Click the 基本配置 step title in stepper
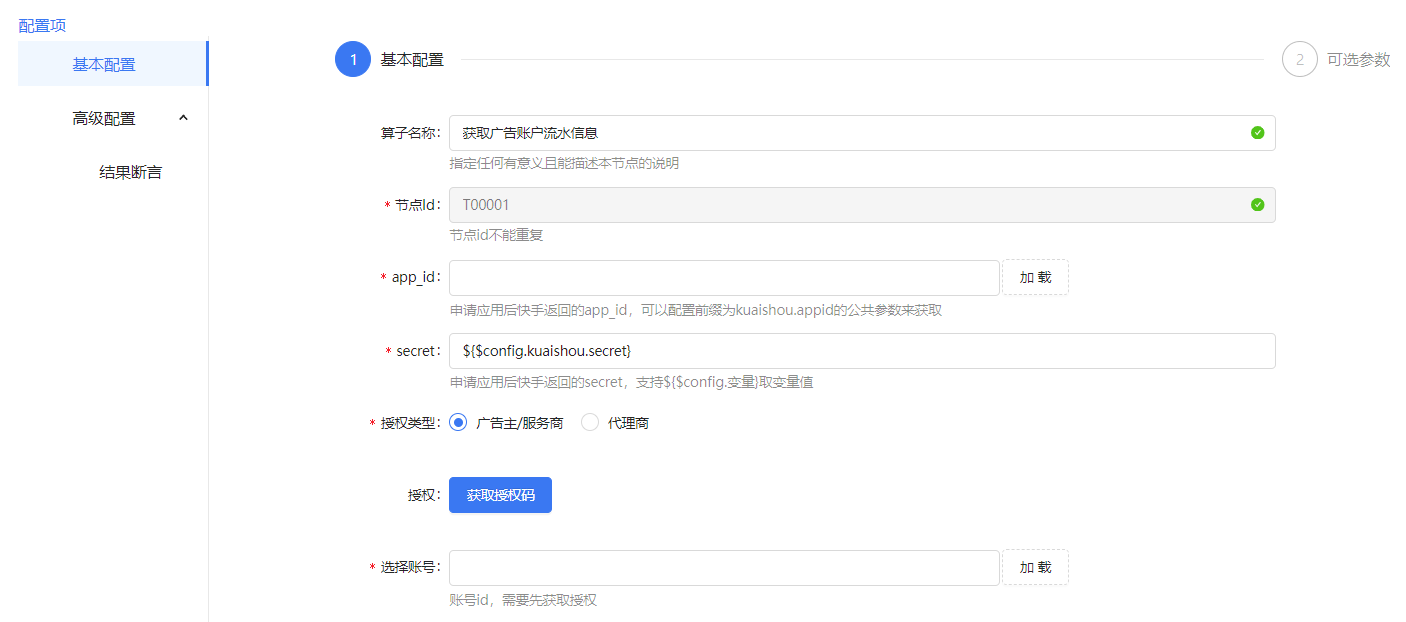This screenshot has height=622, width=1406. tap(412, 60)
